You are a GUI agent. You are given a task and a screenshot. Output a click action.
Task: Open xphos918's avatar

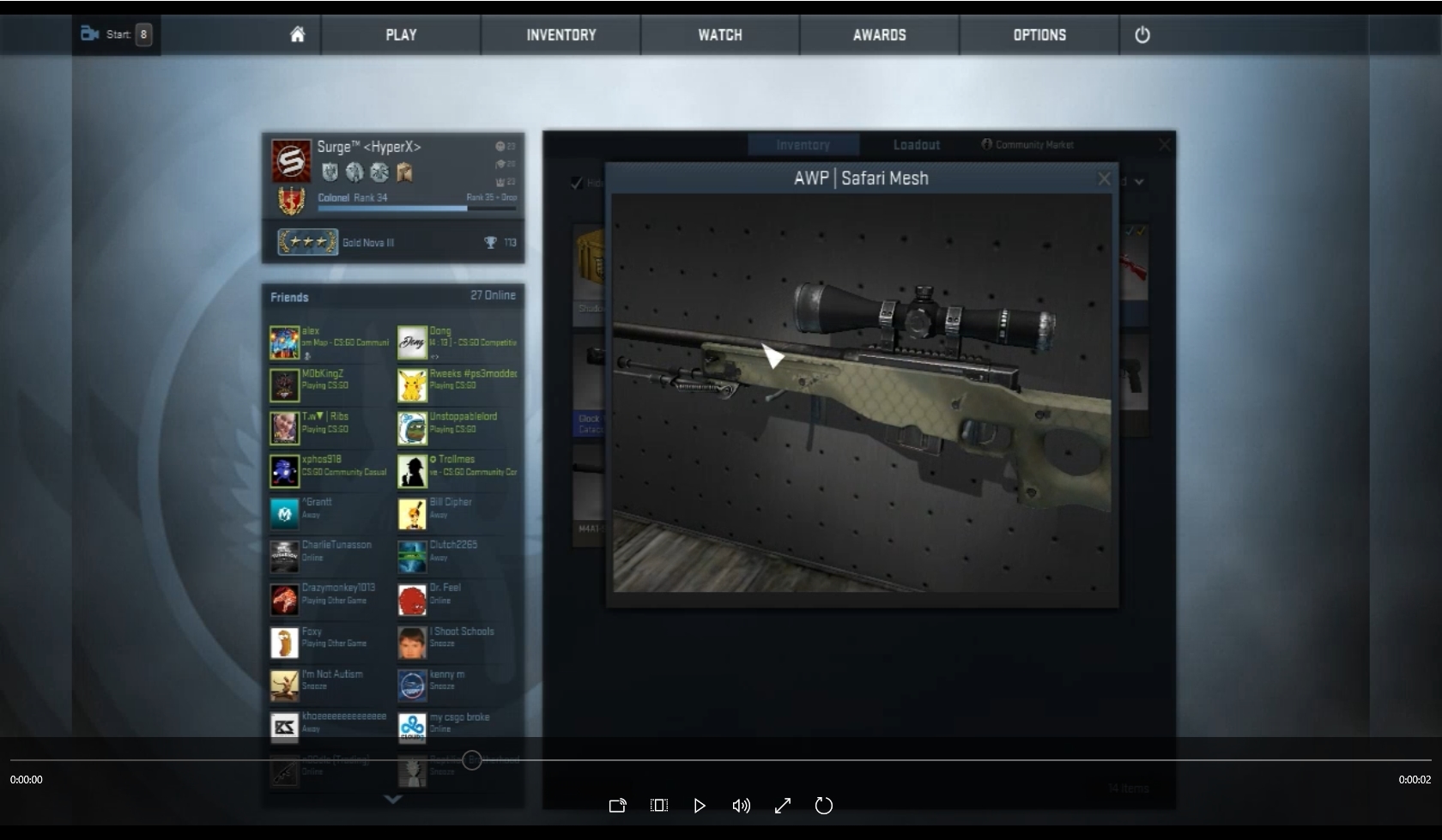285,471
